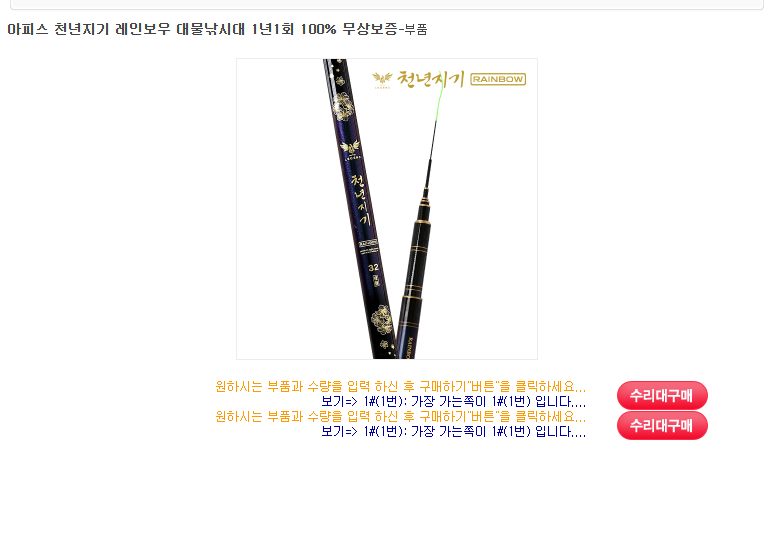Open the fishing rod product image

(x=387, y=209)
